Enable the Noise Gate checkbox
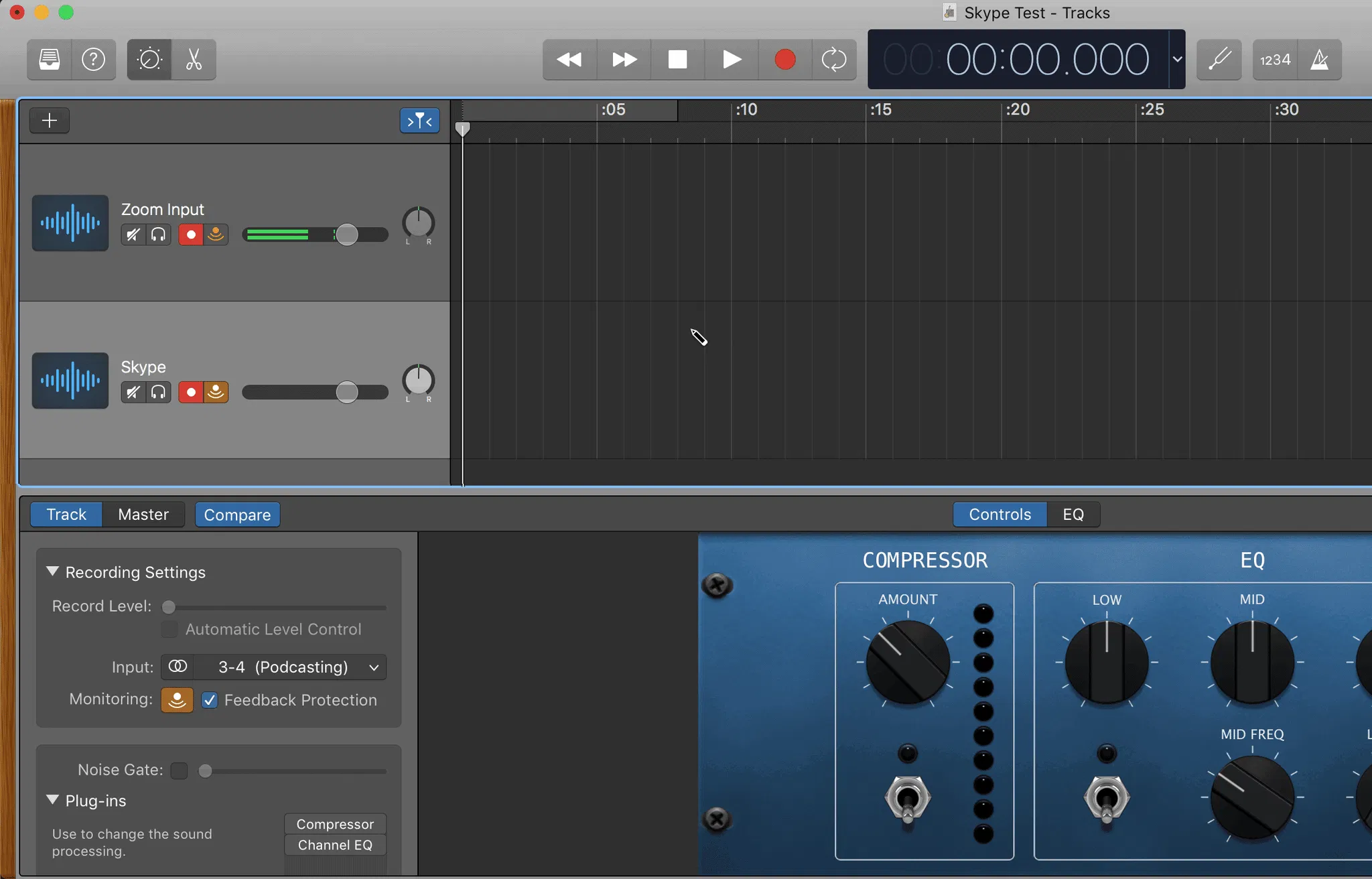 click(179, 770)
